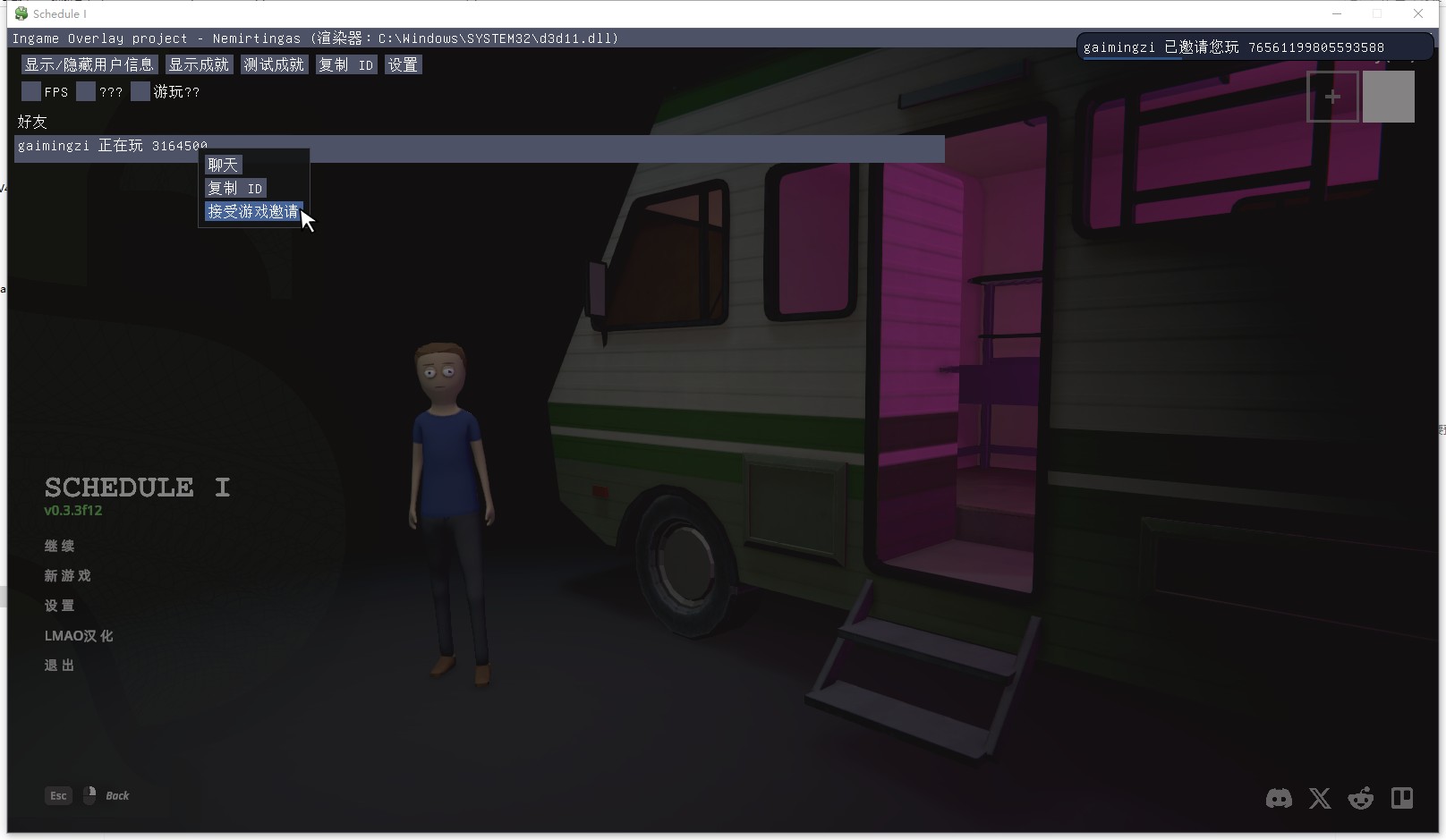Click top toolbar 复制 ID button
The image size is (1446, 840).
(346, 64)
